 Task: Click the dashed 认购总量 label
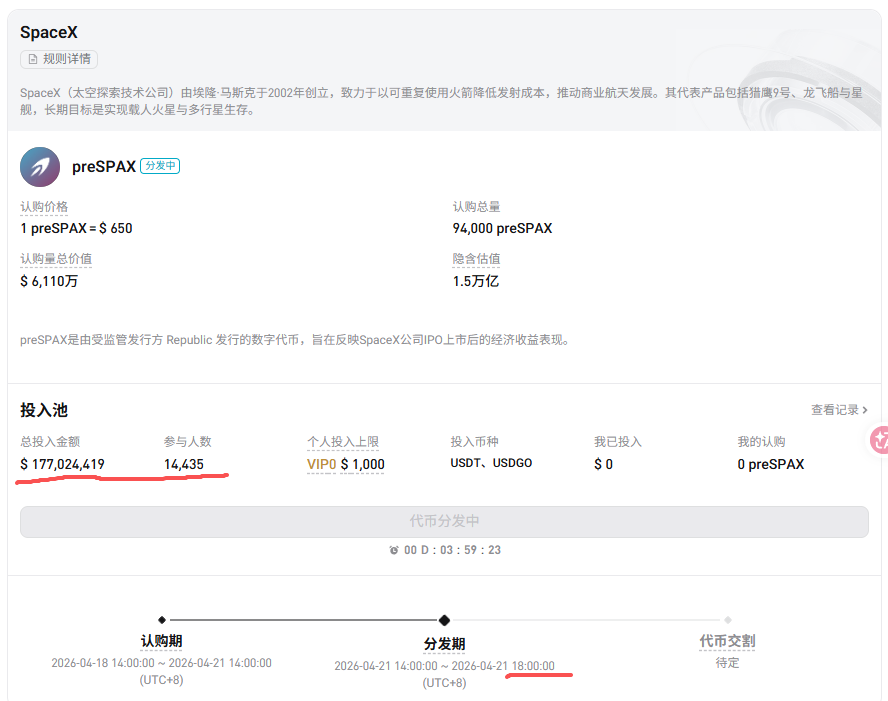coord(478,206)
